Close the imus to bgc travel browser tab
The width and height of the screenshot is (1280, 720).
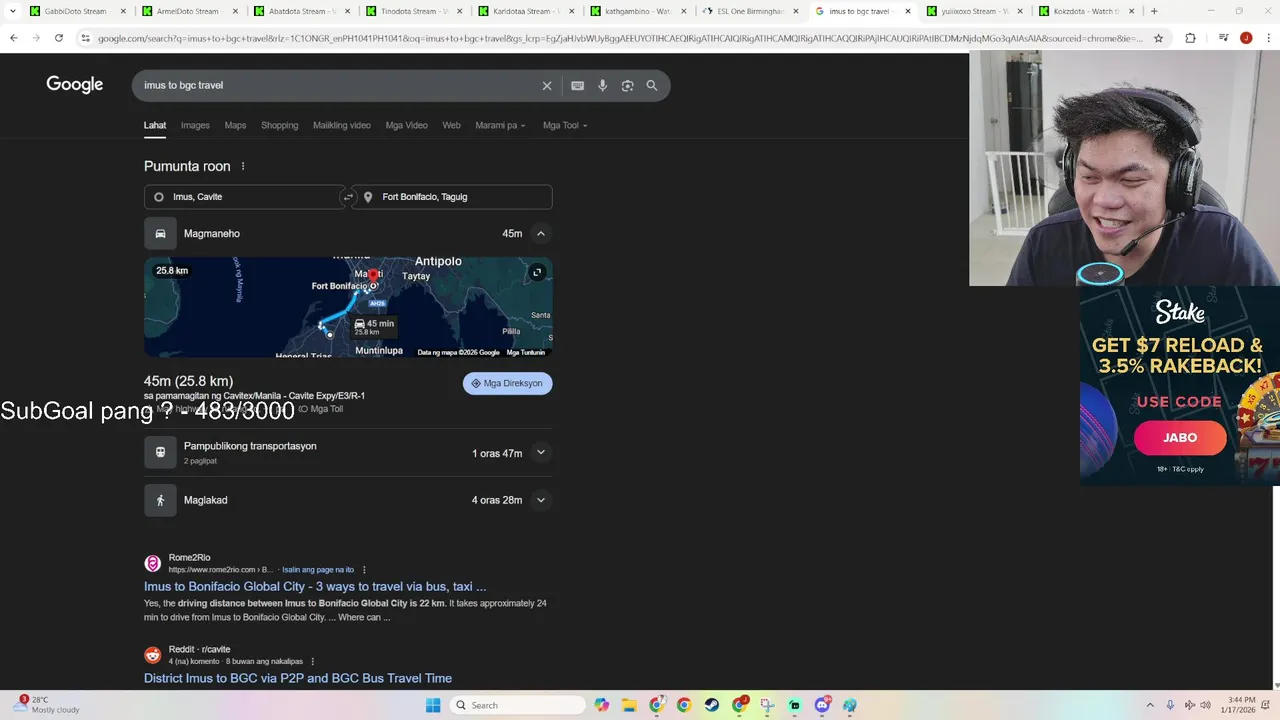(x=908, y=11)
